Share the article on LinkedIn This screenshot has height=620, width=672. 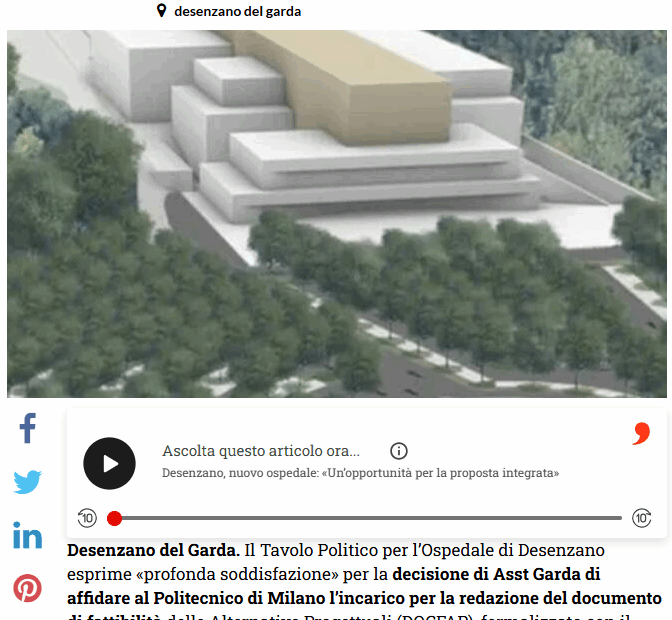pos(28,536)
